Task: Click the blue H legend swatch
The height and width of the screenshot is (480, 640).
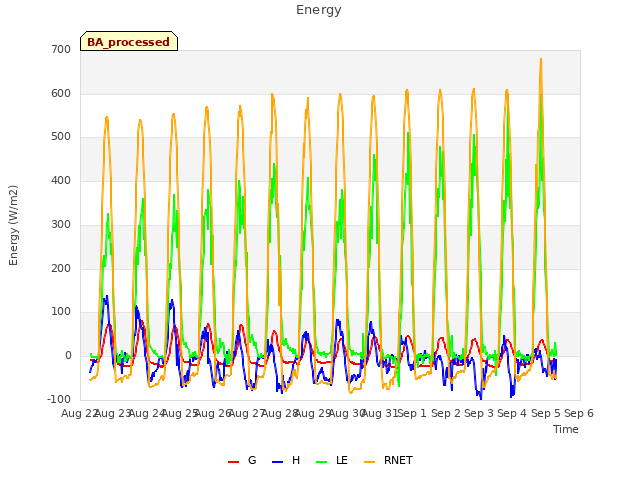Action: [278, 462]
